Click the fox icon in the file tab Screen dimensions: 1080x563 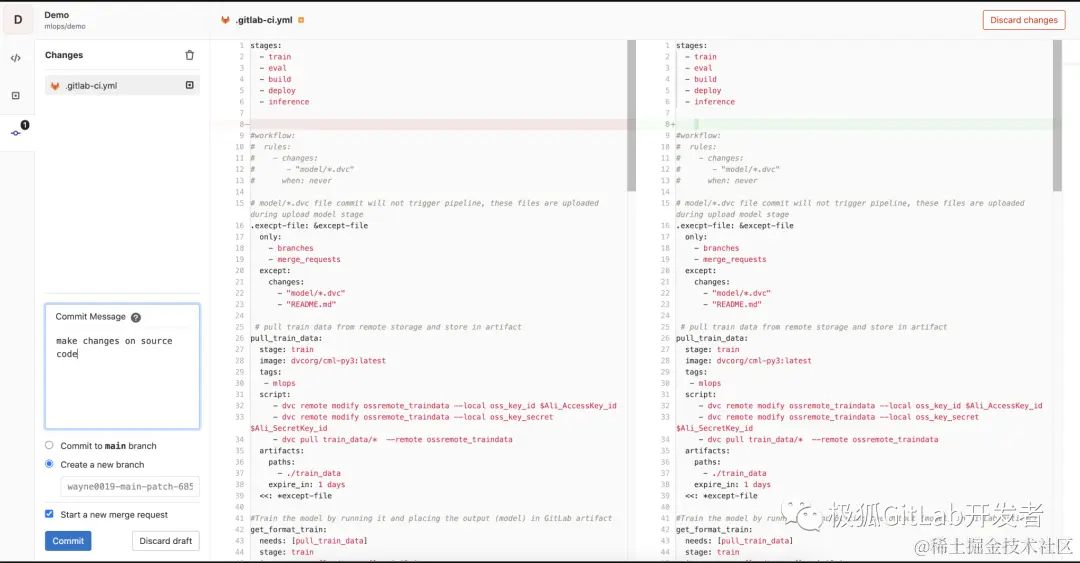pyautogui.click(x=225, y=20)
